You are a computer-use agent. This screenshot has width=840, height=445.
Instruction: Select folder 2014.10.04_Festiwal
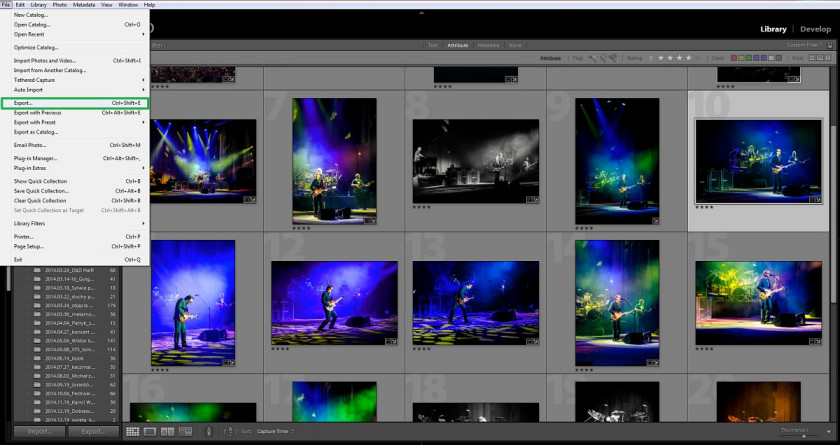70,394
